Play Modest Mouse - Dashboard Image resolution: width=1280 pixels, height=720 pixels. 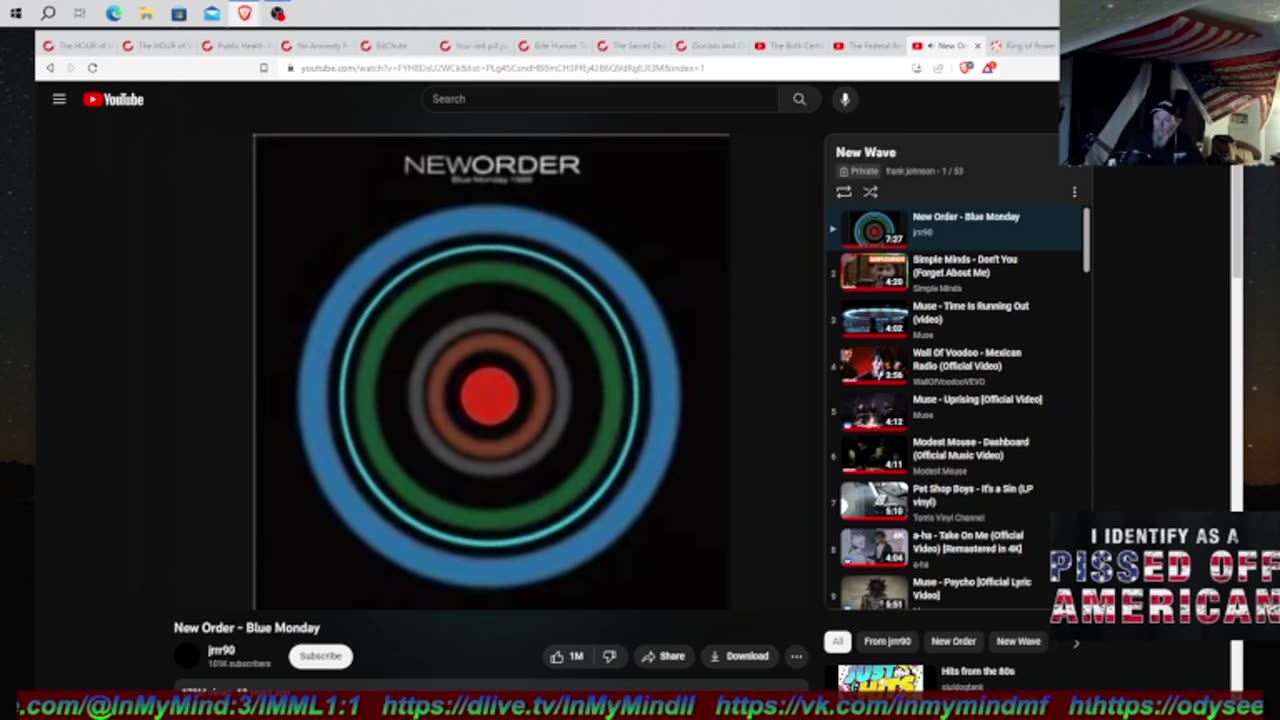click(x=970, y=449)
